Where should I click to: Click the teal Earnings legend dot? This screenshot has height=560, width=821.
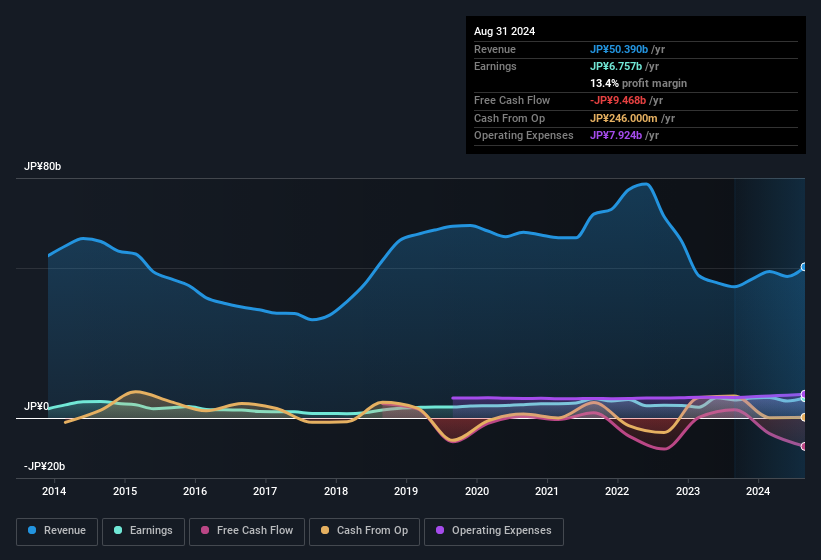pos(118,531)
